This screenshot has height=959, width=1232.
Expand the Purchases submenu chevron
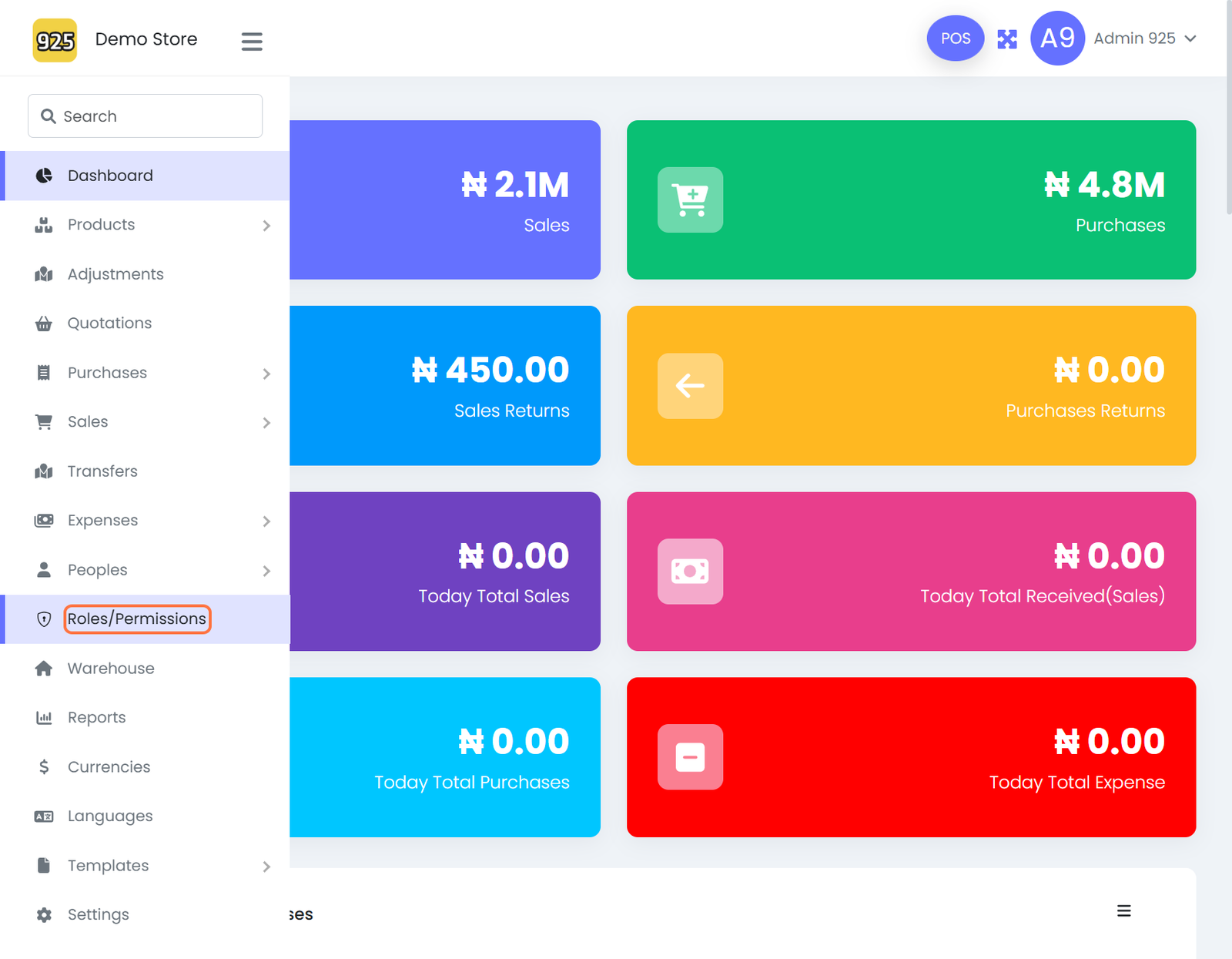[x=266, y=374]
